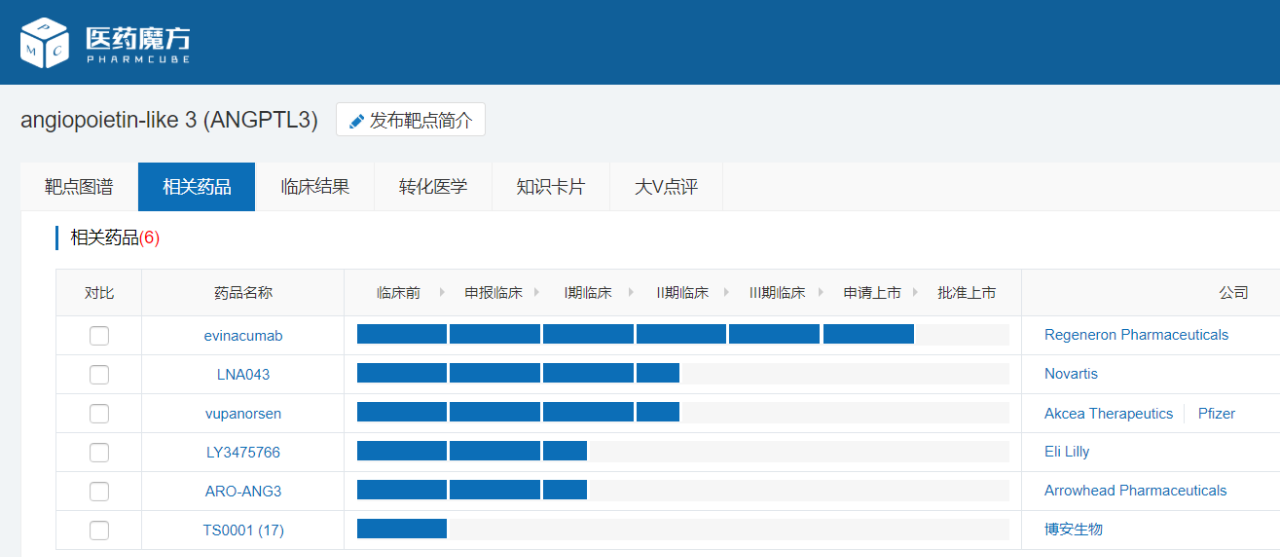Screen dimensions: 1280x557
Task: Open the vupanorsen drug page
Action: pyautogui.click(x=243, y=414)
